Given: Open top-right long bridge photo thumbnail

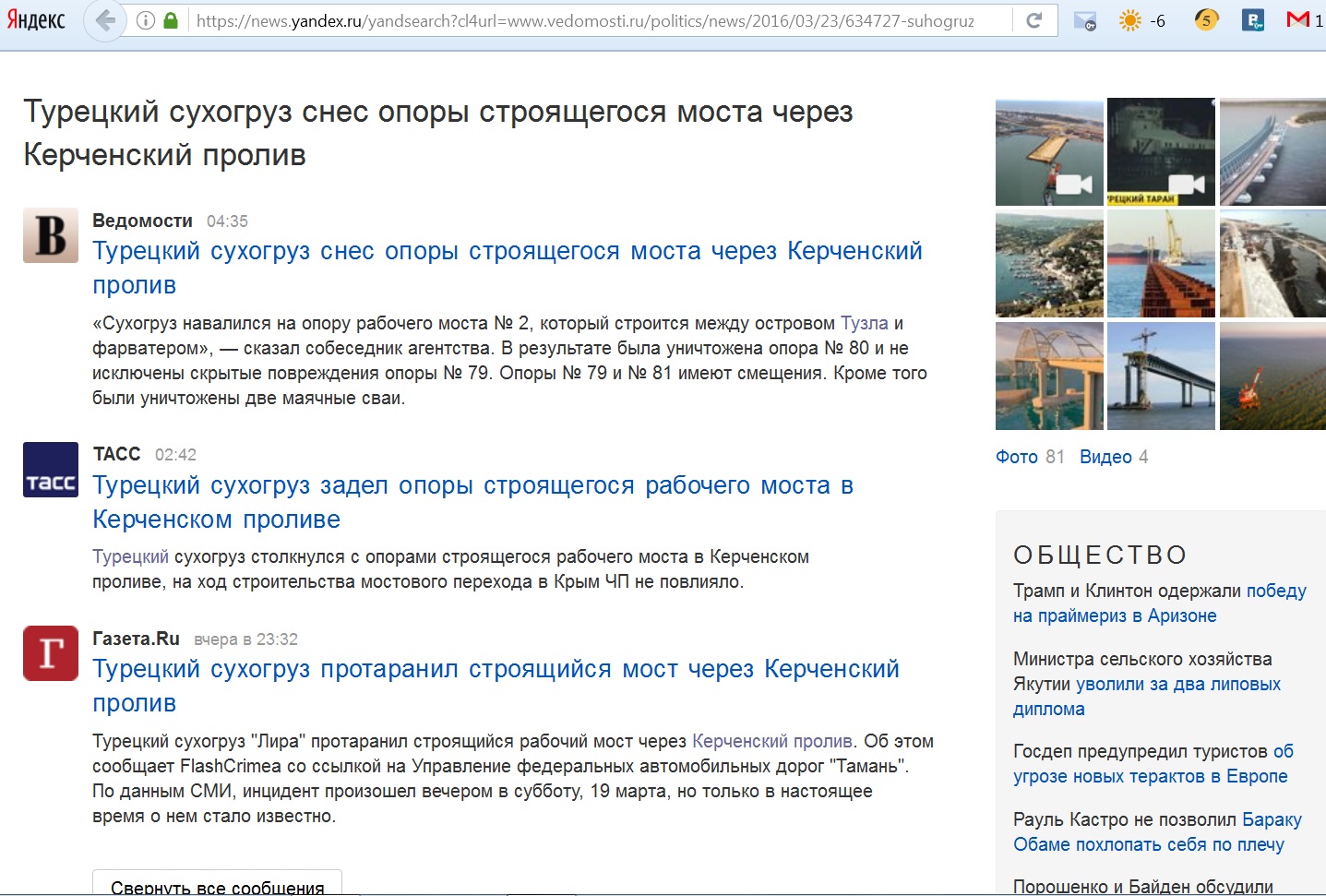Looking at the screenshot, I should coord(1272,151).
